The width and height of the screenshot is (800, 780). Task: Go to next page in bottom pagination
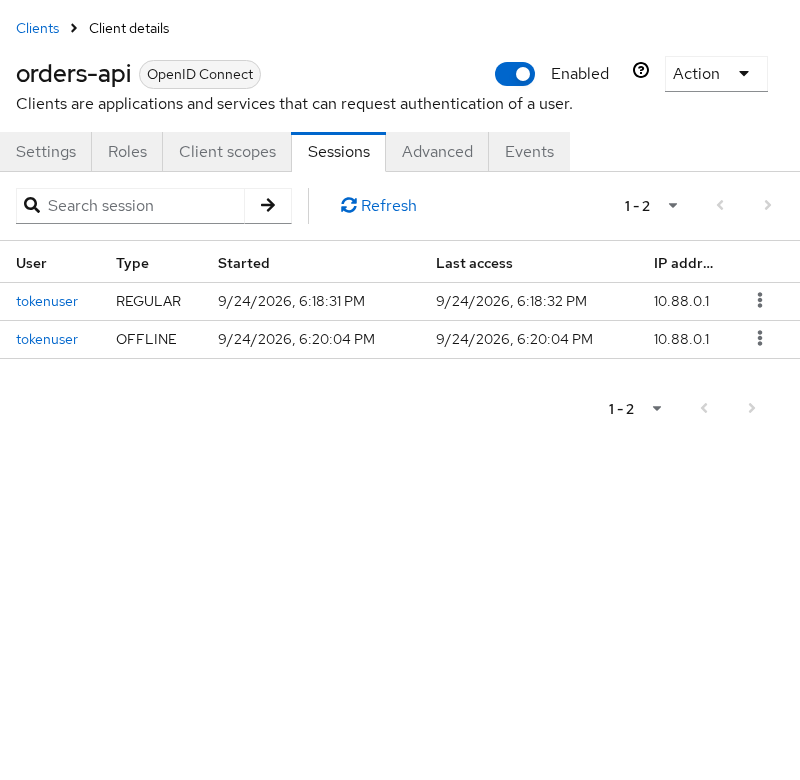[752, 409]
